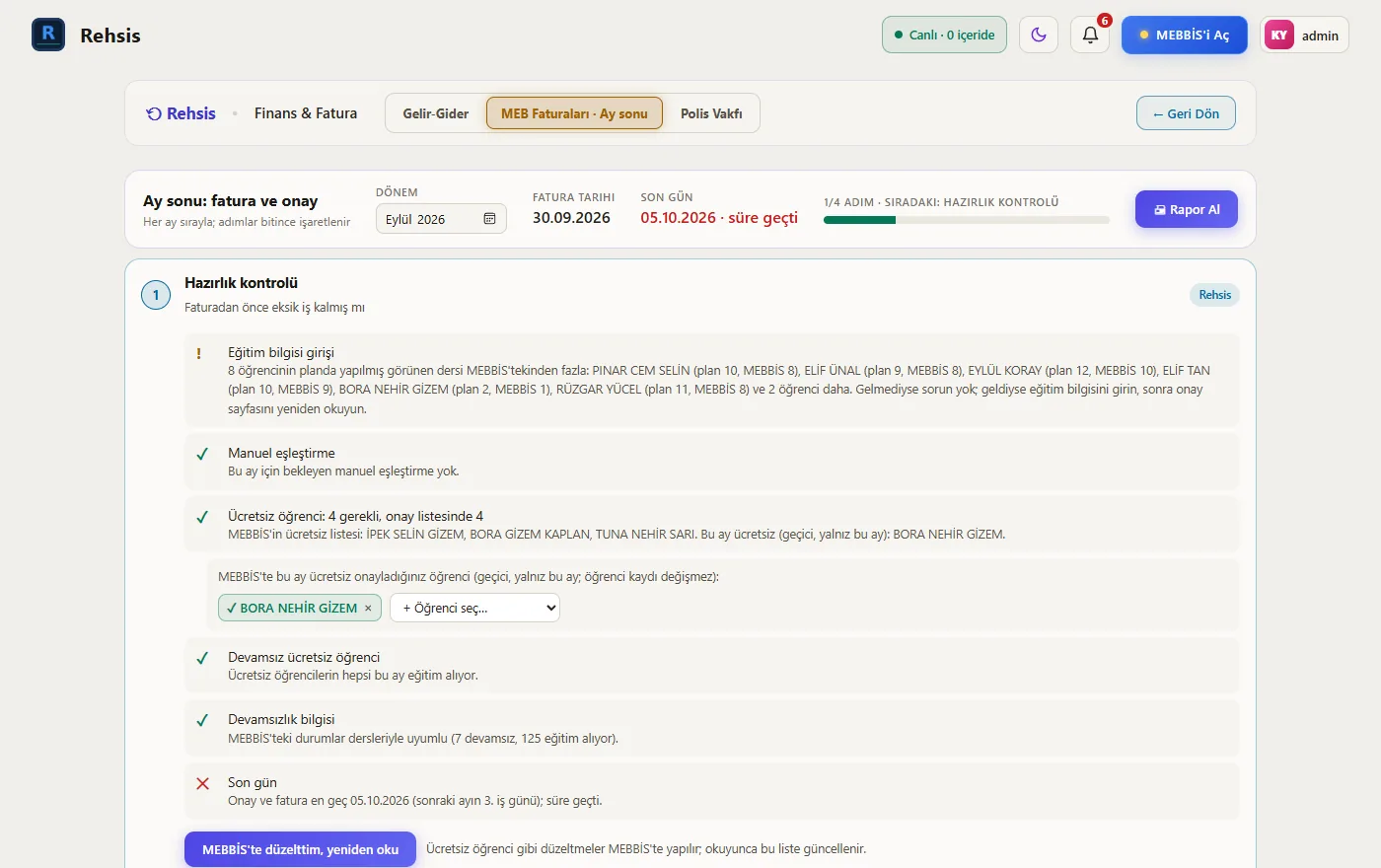Open notifications via the bell icon
Viewport: 1381px width, 868px height.
click(x=1090, y=35)
